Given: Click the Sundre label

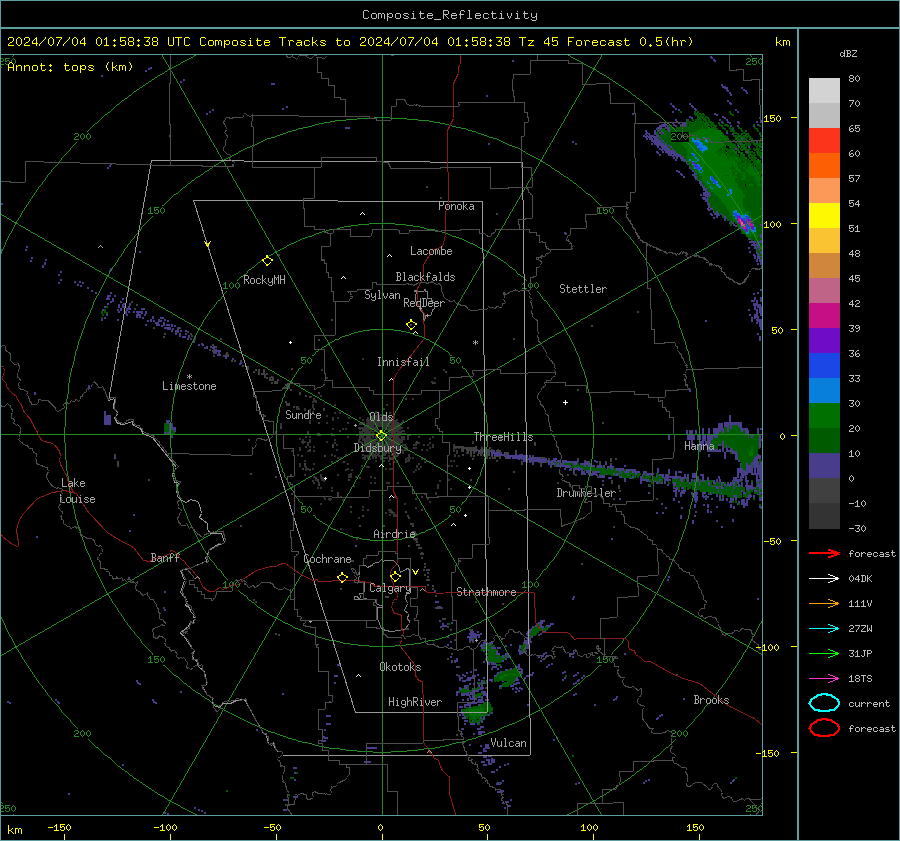Looking at the screenshot, I should [x=303, y=415].
